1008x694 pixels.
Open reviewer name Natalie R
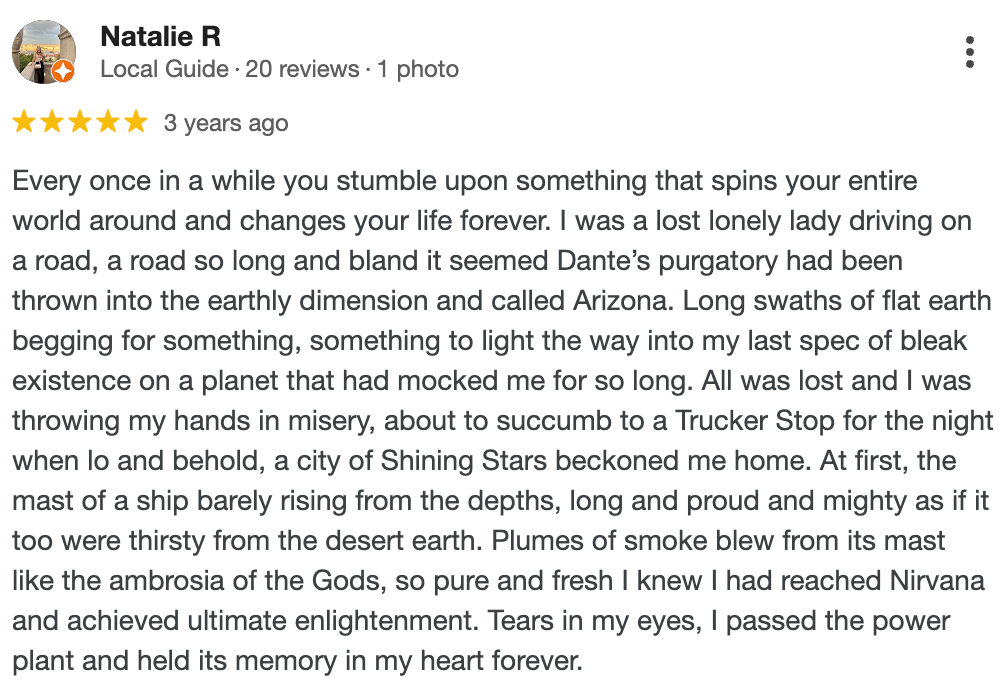pyautogui.click(x=160, y=37)
